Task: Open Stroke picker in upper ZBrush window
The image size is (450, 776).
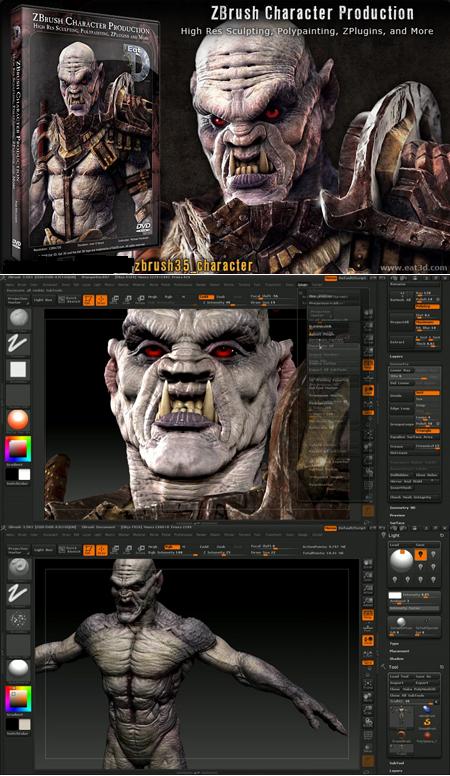Action: [18, 344]
